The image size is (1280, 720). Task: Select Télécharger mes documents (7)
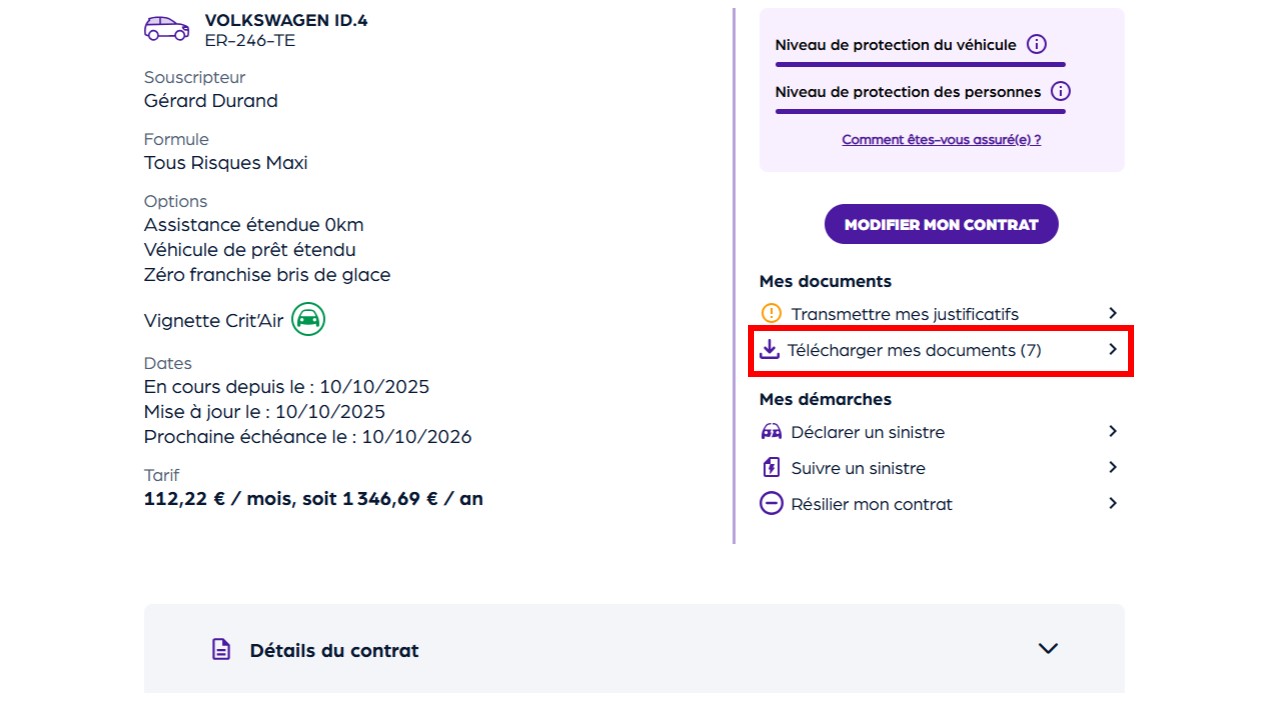tap(914, 350)
